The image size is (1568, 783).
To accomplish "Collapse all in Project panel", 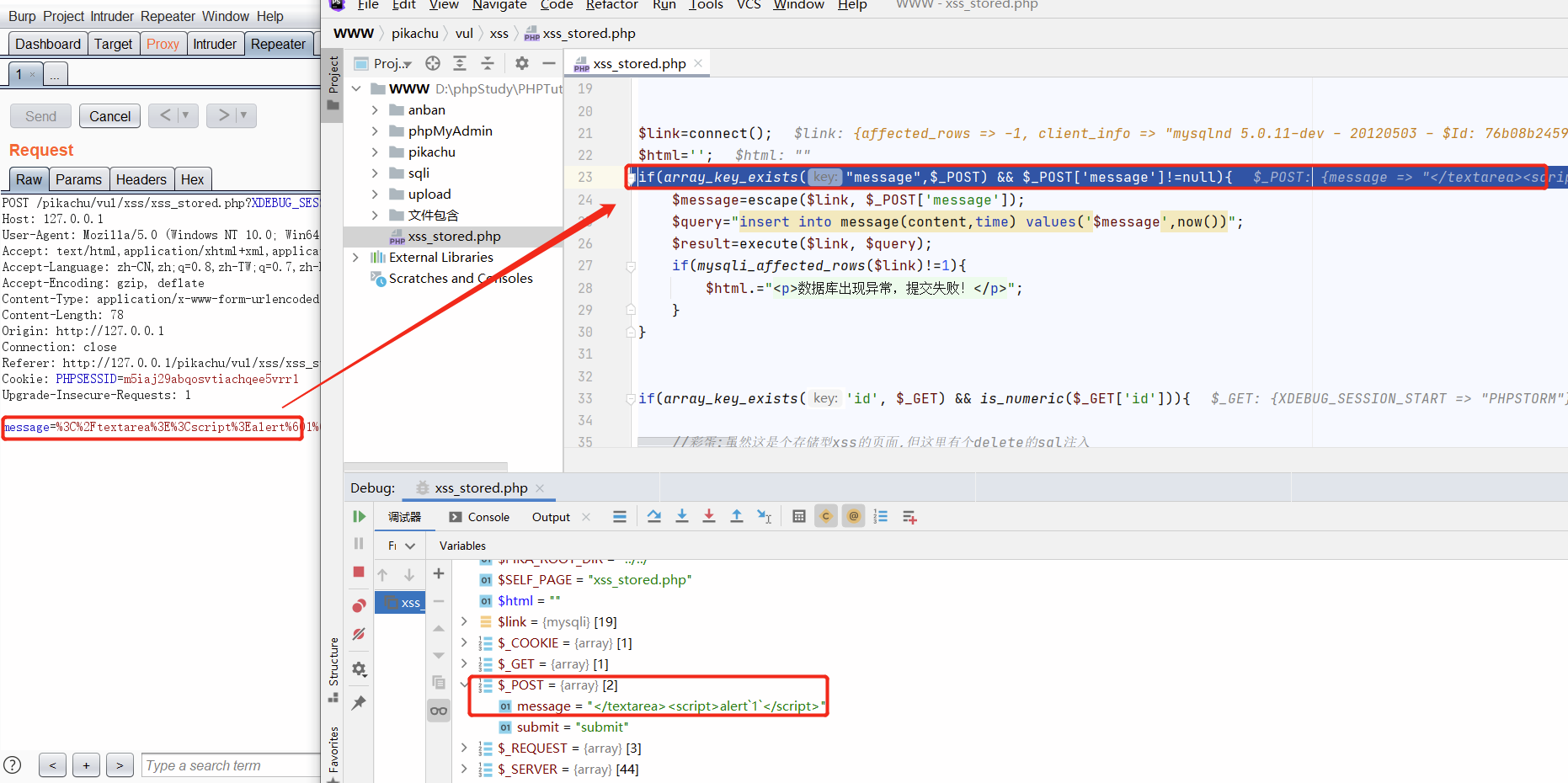I will click(488, 63).
